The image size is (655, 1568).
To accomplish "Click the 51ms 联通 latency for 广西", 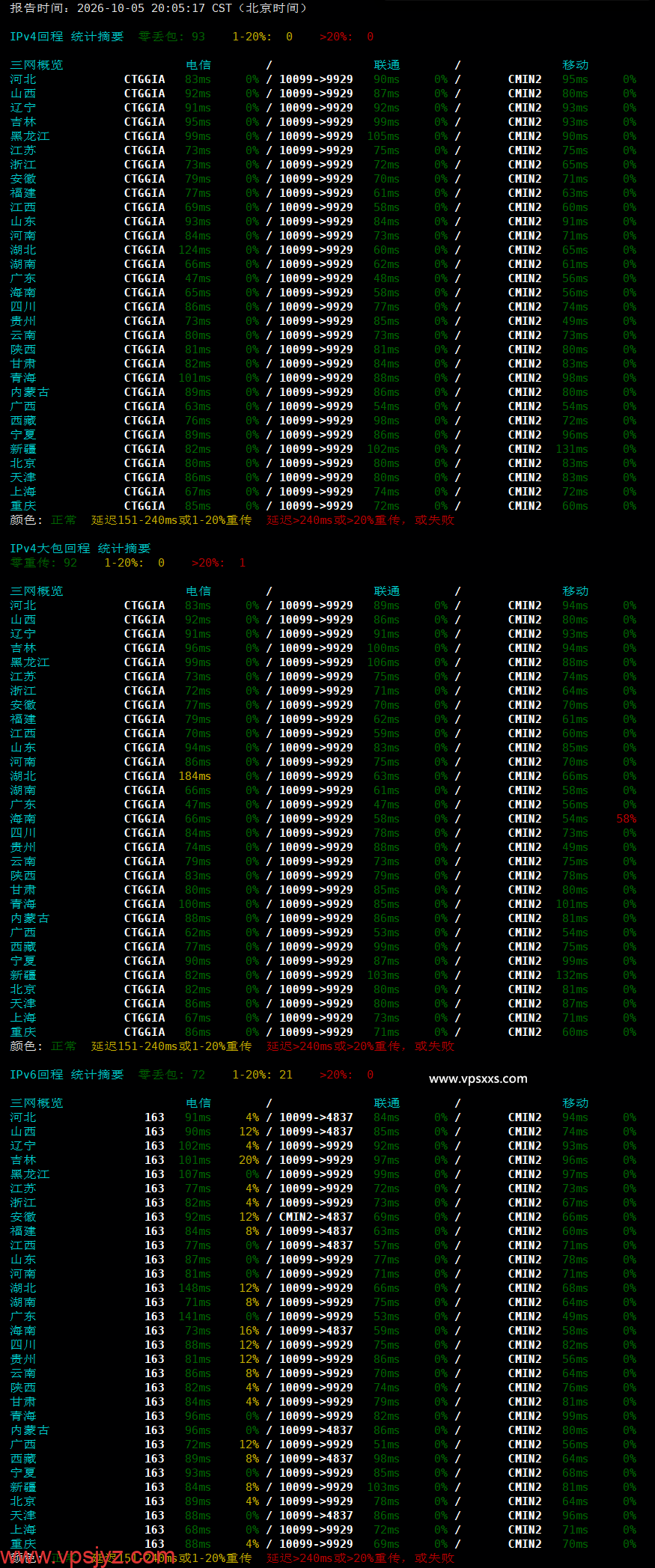I will click(386, 1445).
